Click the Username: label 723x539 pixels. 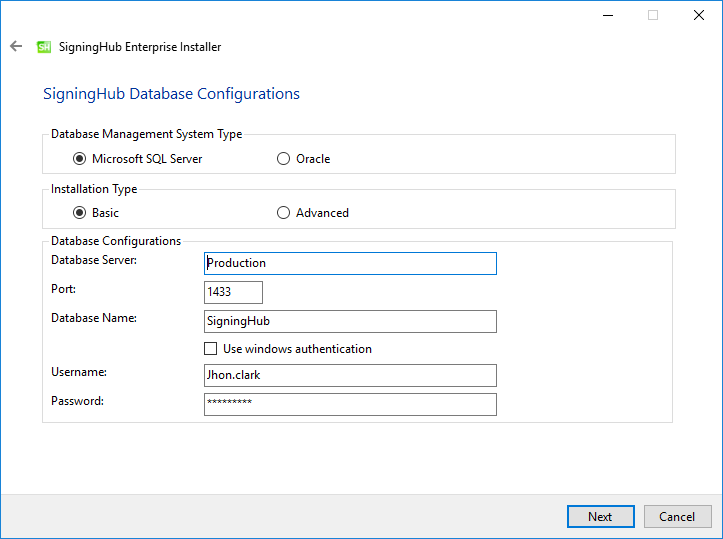click(79, 372)
